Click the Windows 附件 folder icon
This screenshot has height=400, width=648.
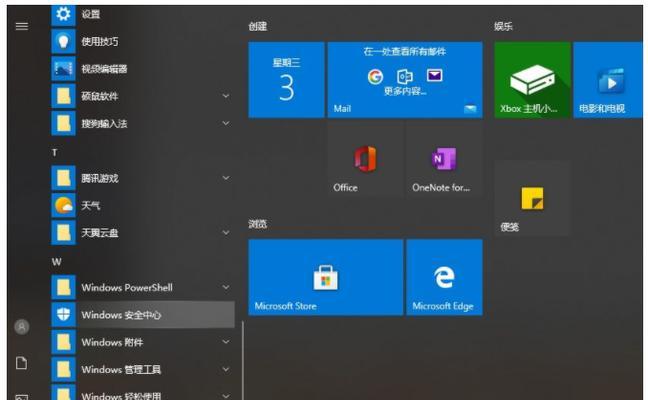click(63, 342)
